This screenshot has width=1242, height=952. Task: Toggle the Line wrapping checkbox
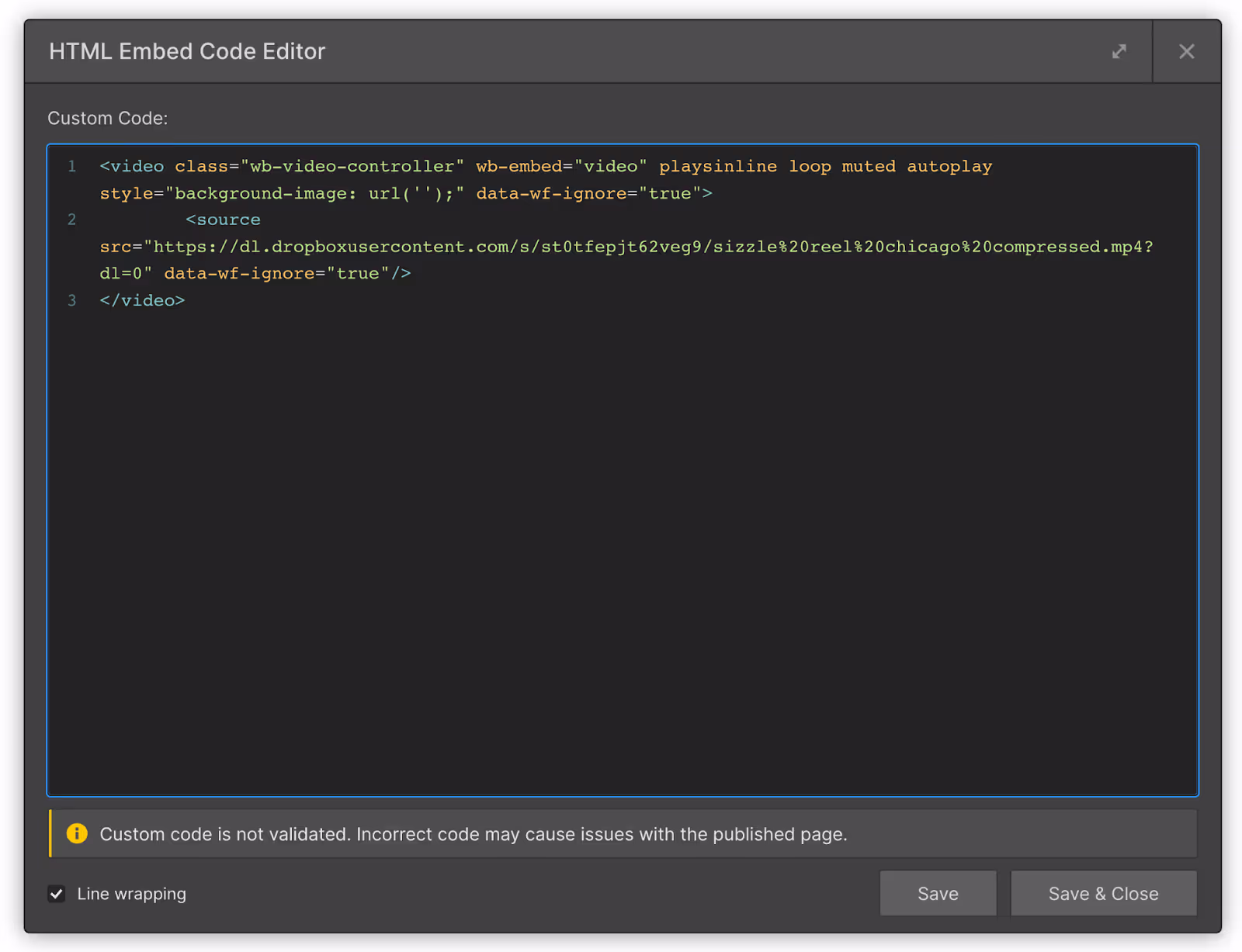pos(57,894)
